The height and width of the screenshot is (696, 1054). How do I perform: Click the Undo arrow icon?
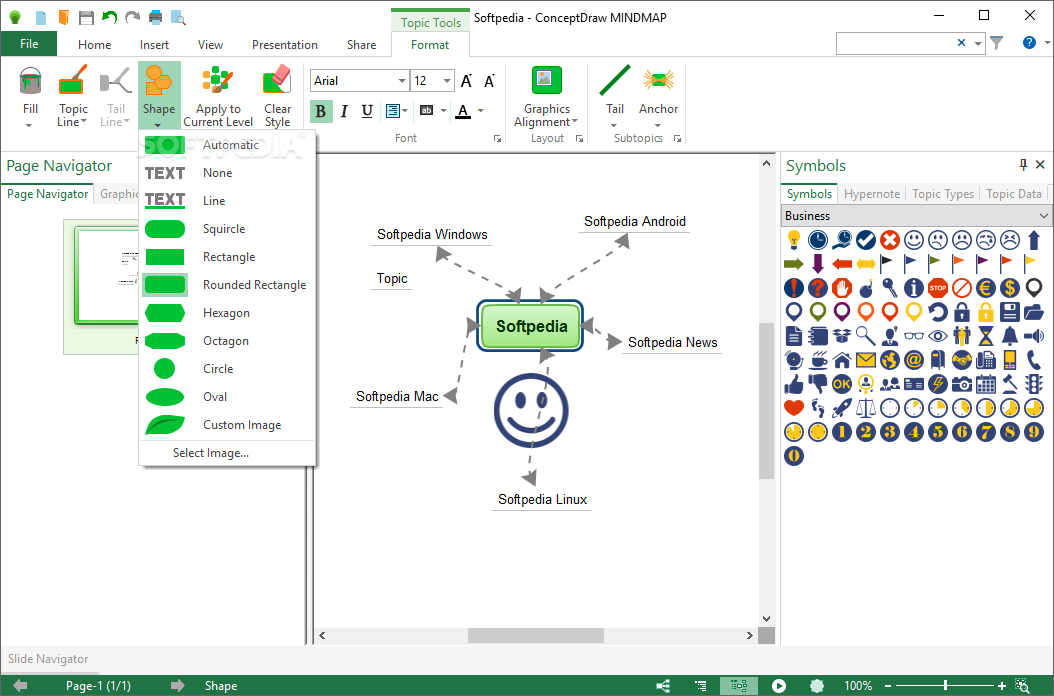pyautogui.click(x=109, y=17)
